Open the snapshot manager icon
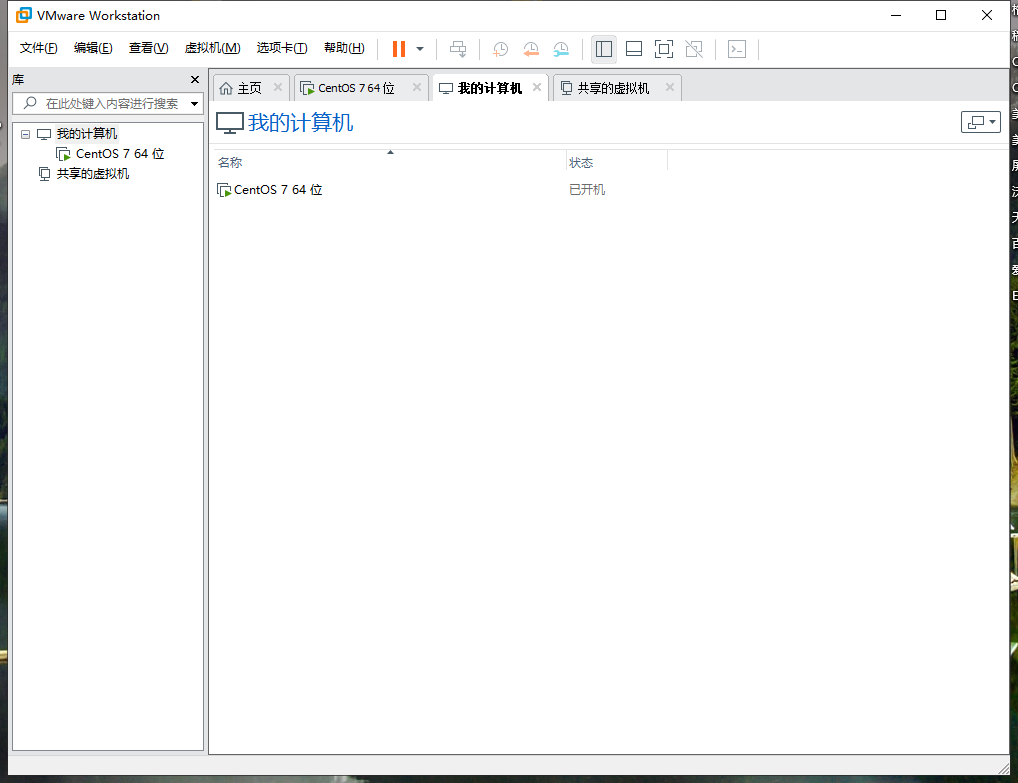 [562, 49]
